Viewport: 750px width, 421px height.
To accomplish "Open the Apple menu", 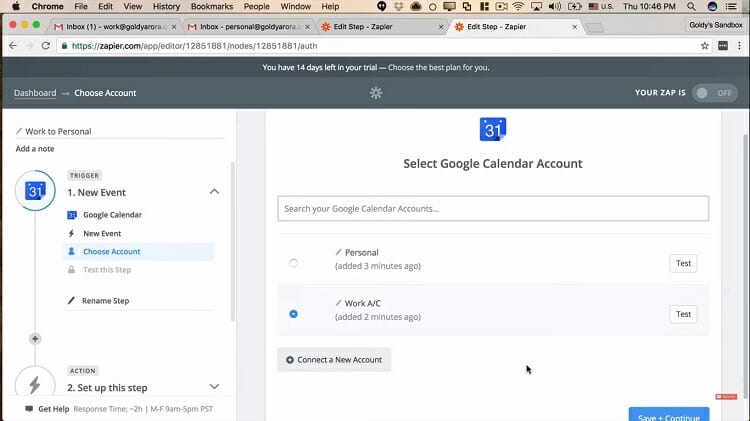I will pos(16,7).
